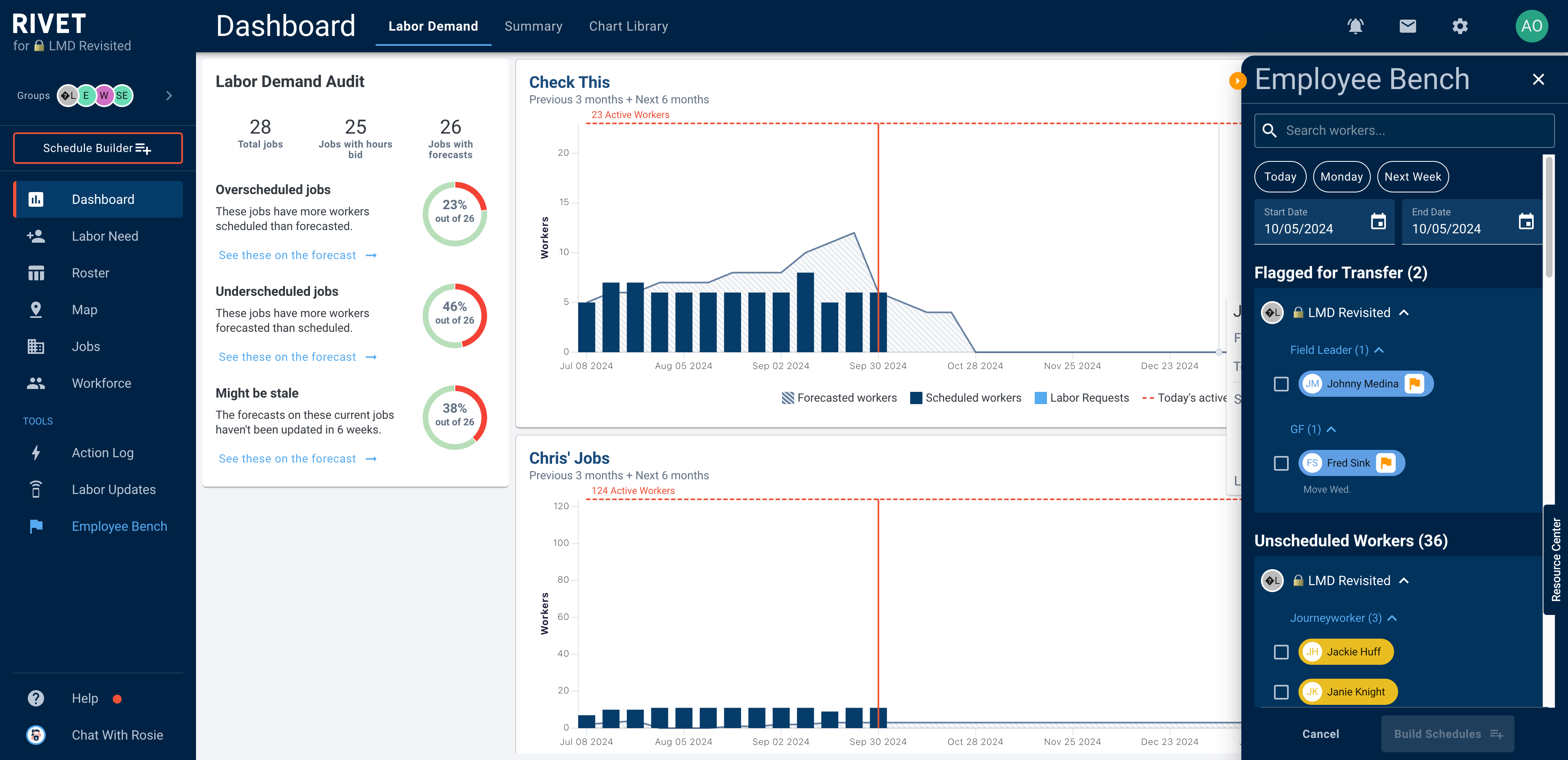Click the Cancel button
The width and height of the screenshot is (1568, 760).
(x=1320, y=734)
